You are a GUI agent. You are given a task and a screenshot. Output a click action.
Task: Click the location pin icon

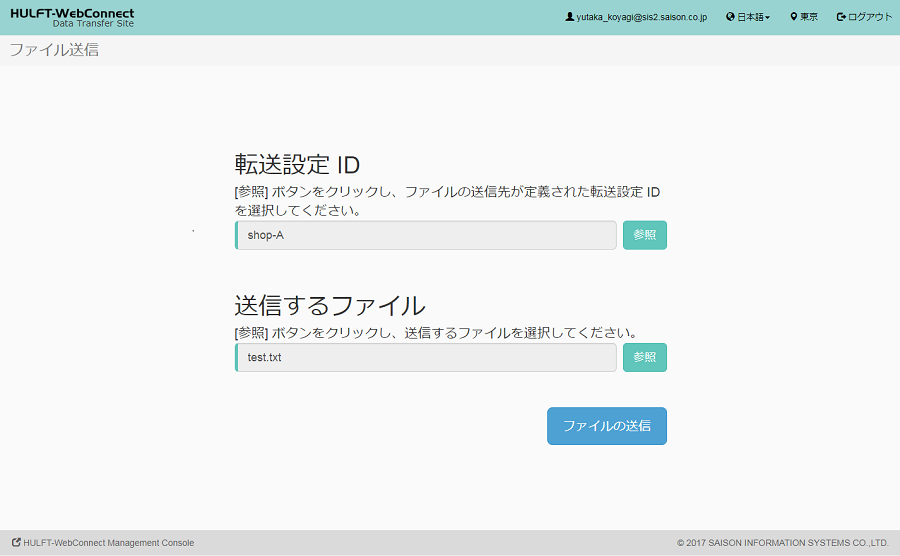click(794, 17)
